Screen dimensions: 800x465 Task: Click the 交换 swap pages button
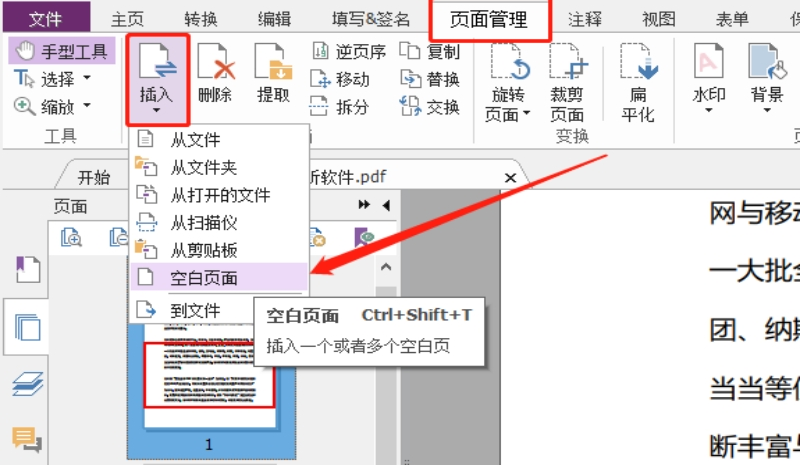coord(430,107)
